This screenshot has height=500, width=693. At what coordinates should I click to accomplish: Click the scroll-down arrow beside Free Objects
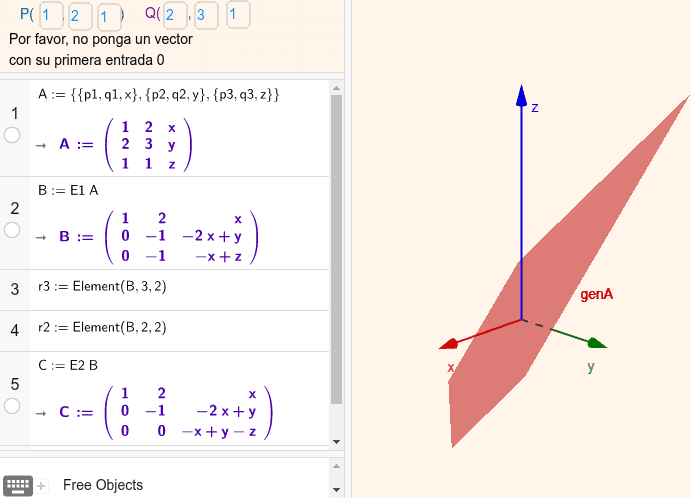(x=337, y=491)
